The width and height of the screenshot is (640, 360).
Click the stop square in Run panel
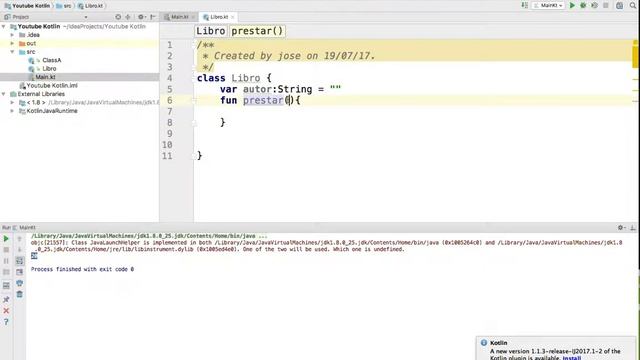[x=6, y=250]
